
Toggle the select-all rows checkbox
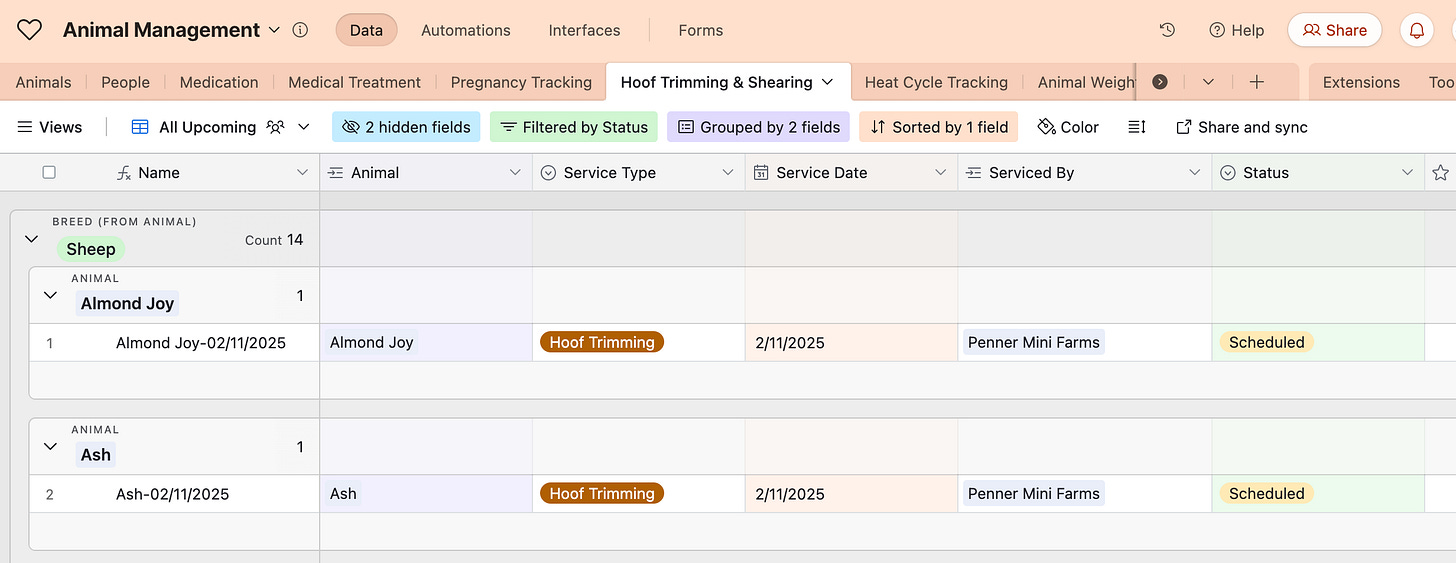pos(49,172)
